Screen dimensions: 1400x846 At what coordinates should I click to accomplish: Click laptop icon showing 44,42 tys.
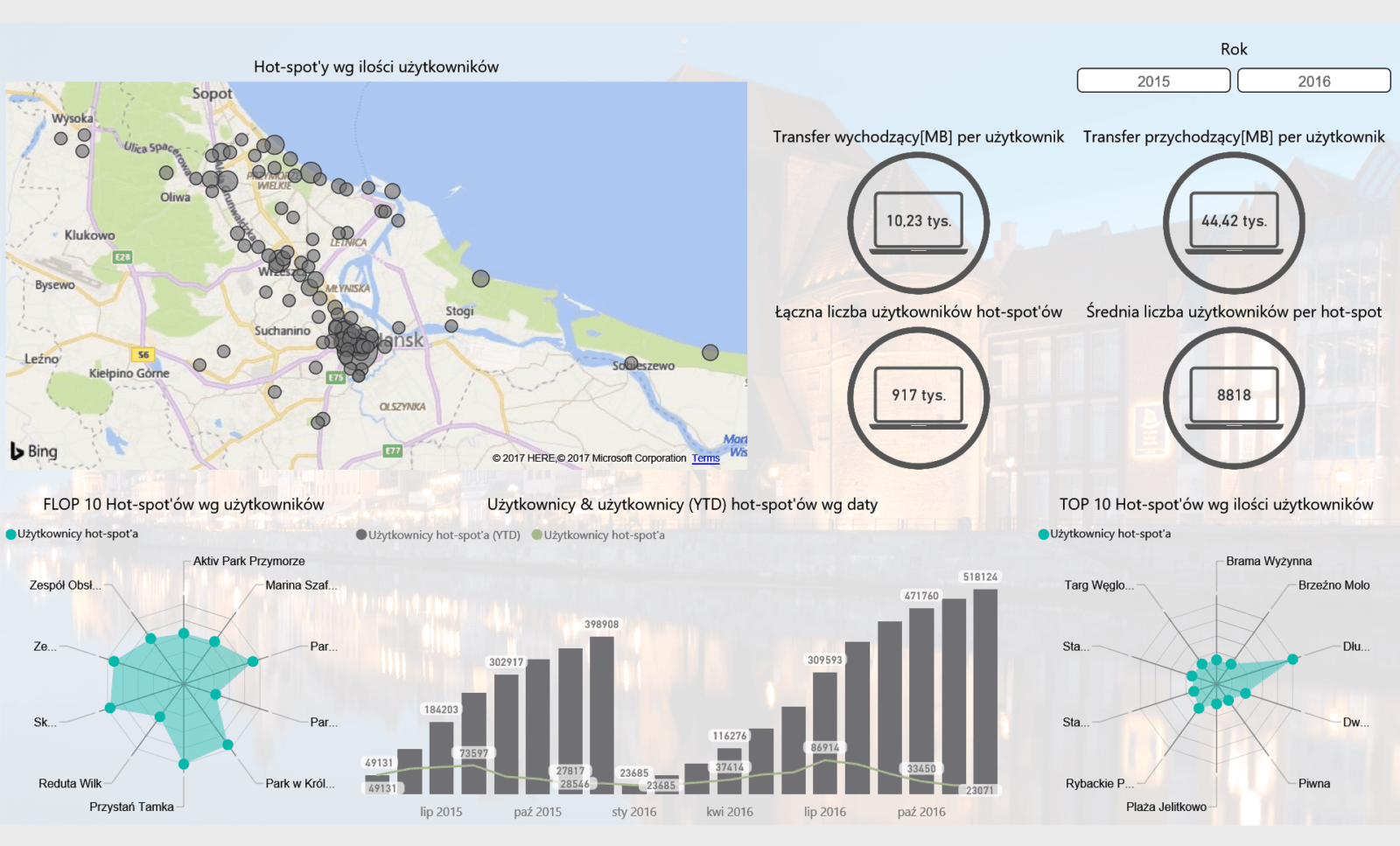coord(1233,222)
